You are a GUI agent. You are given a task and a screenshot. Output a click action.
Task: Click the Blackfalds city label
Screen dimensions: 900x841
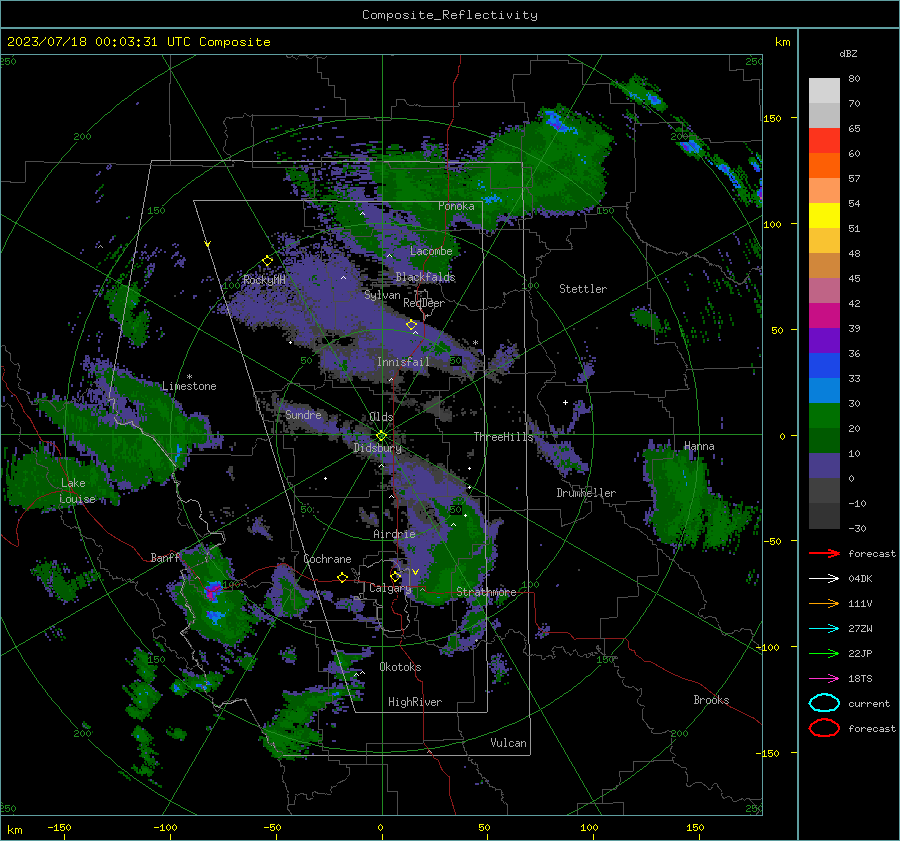point(425,277)
